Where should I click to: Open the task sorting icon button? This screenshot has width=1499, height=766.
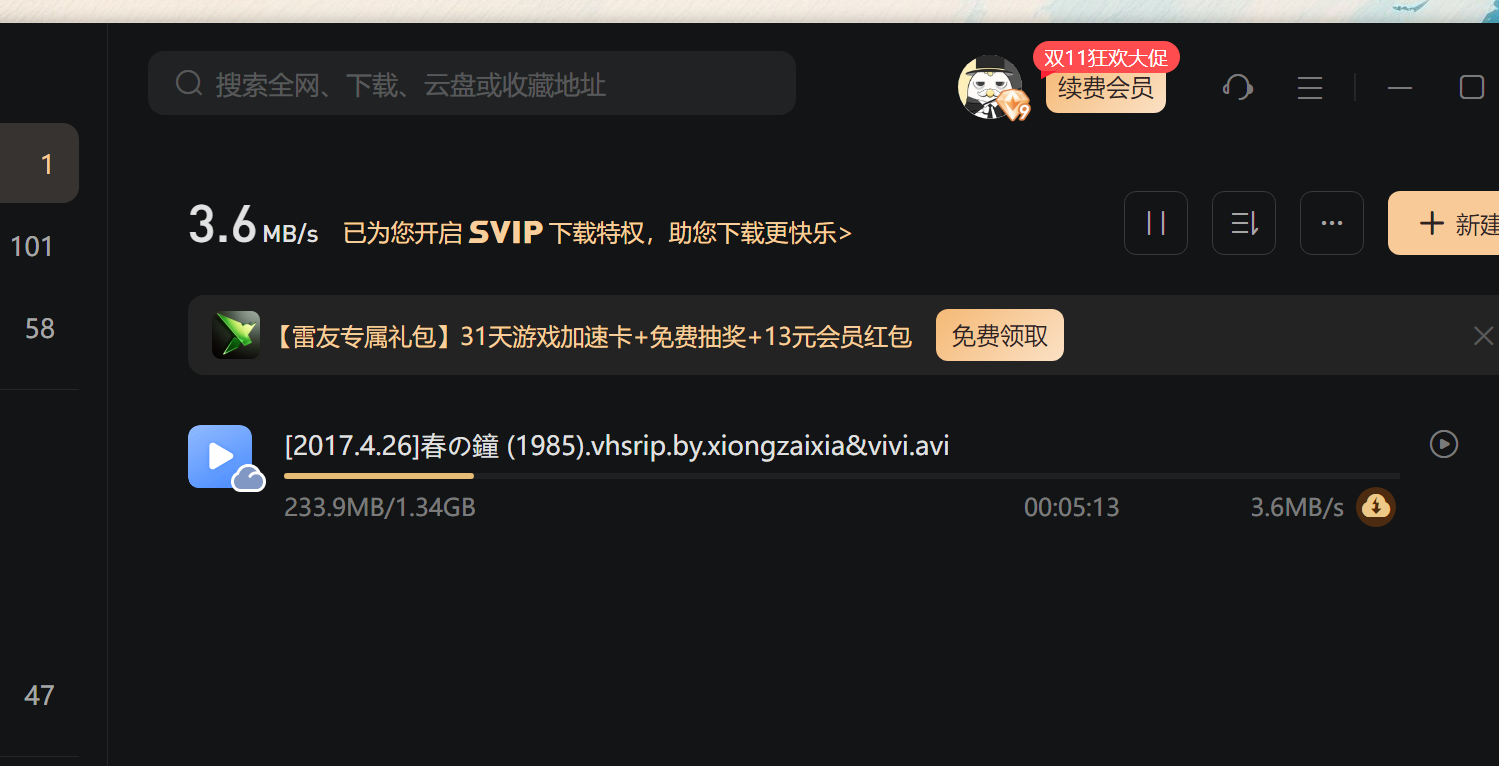coord(1244,223)
